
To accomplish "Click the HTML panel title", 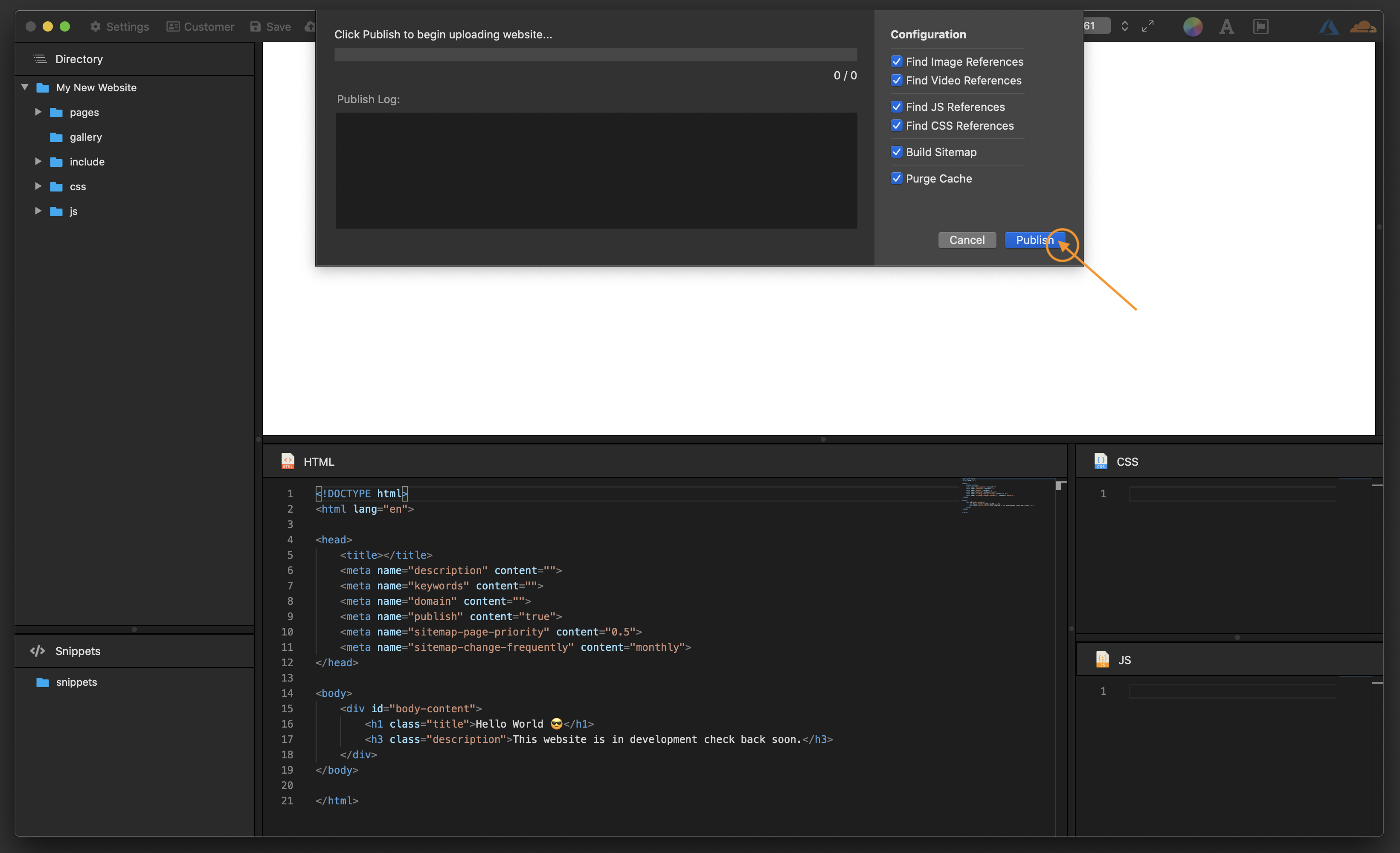I will point(319,462).
